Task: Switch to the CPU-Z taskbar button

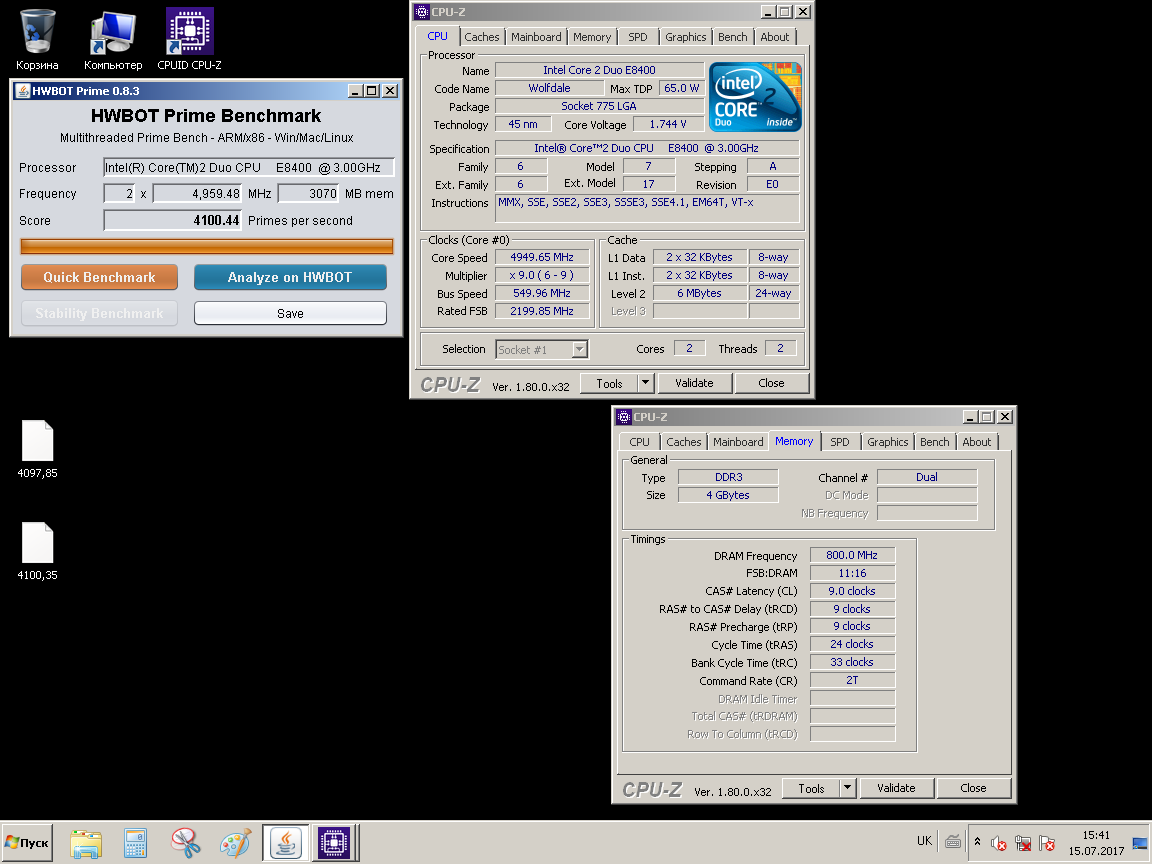Action: 334,843
